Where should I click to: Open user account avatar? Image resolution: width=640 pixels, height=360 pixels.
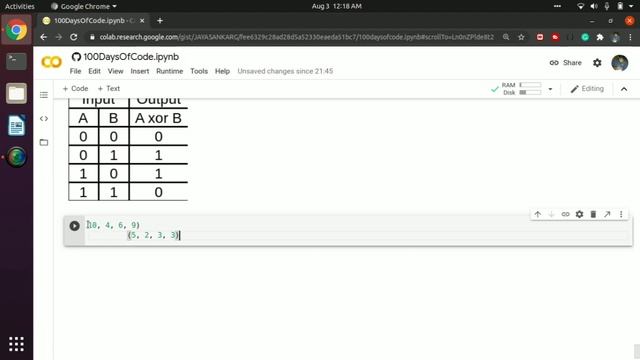pos(620,63)
